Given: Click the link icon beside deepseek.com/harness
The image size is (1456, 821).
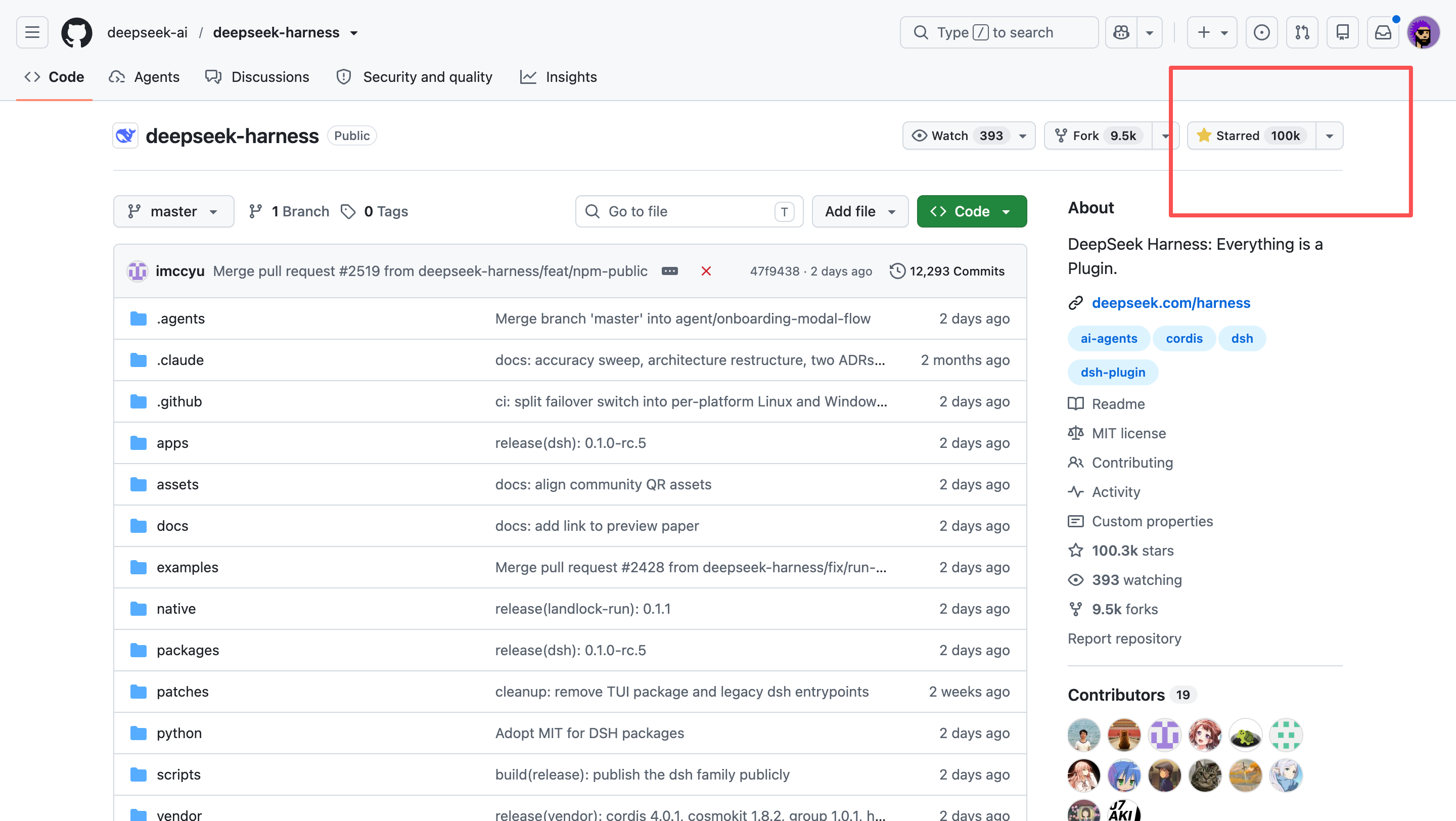Looking at the screenshot, I should (x=1076, y=303).
